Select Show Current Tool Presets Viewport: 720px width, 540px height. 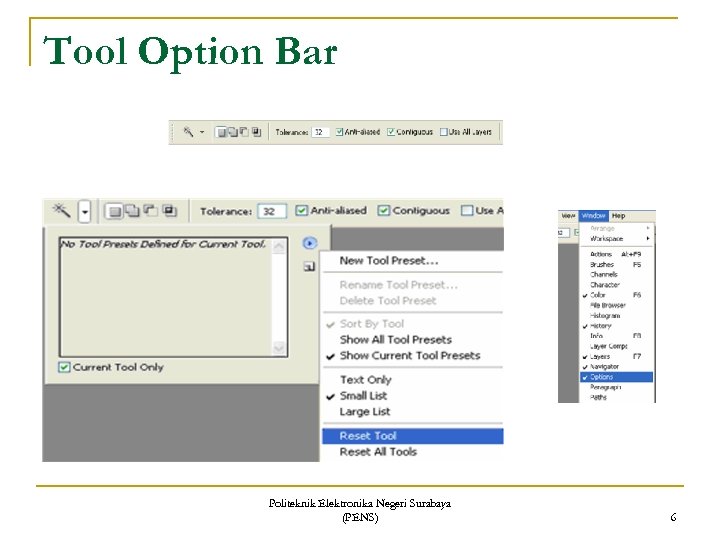pyautogui.click(x=412, y=355)
